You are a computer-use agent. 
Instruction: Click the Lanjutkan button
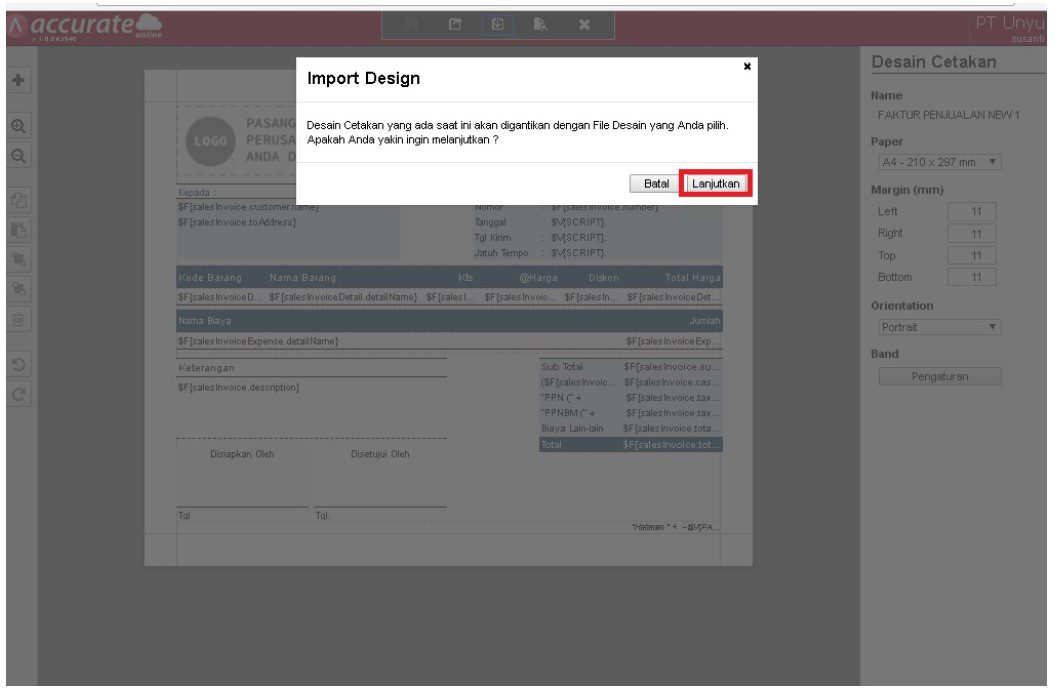(x=715, y=183)
